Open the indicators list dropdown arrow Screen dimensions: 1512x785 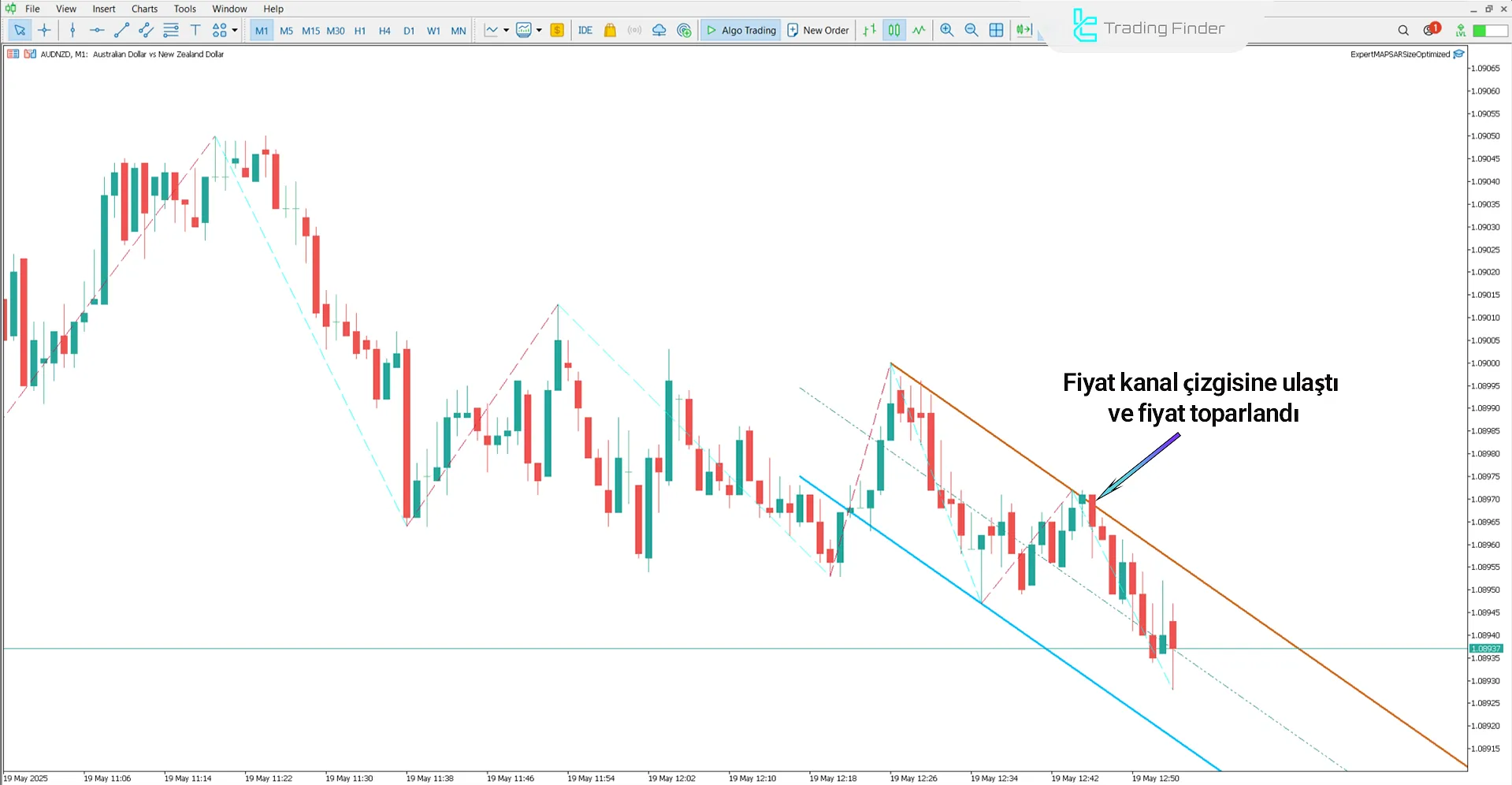506,30
